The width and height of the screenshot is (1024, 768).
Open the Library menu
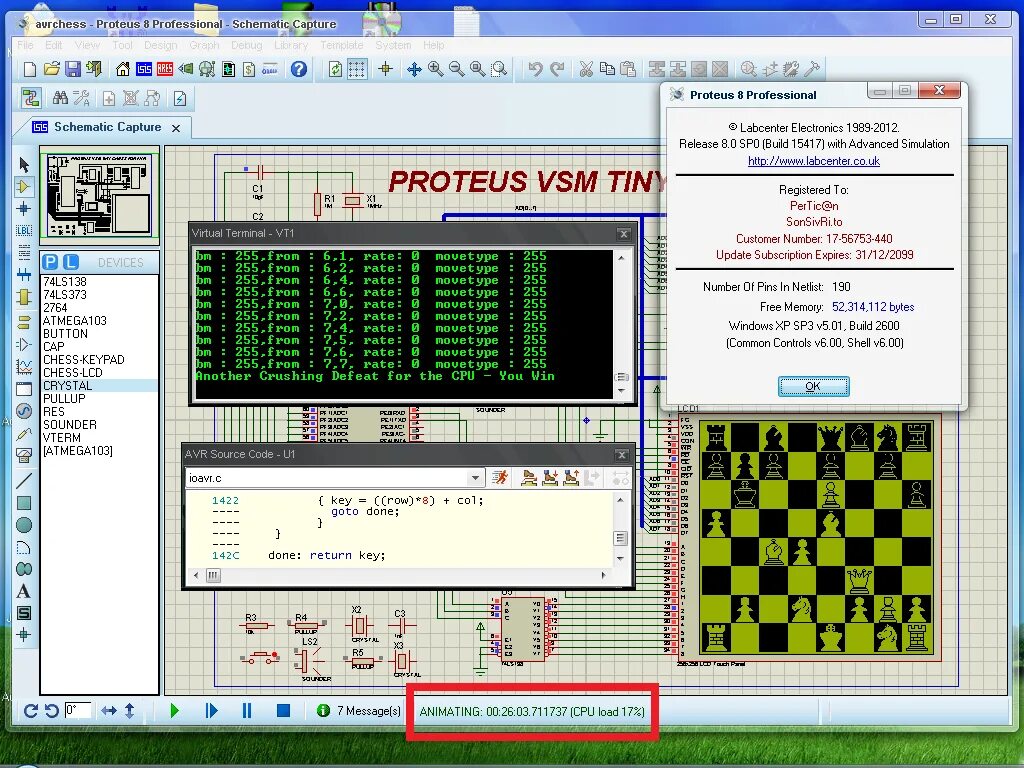click(x=291, y=45)
